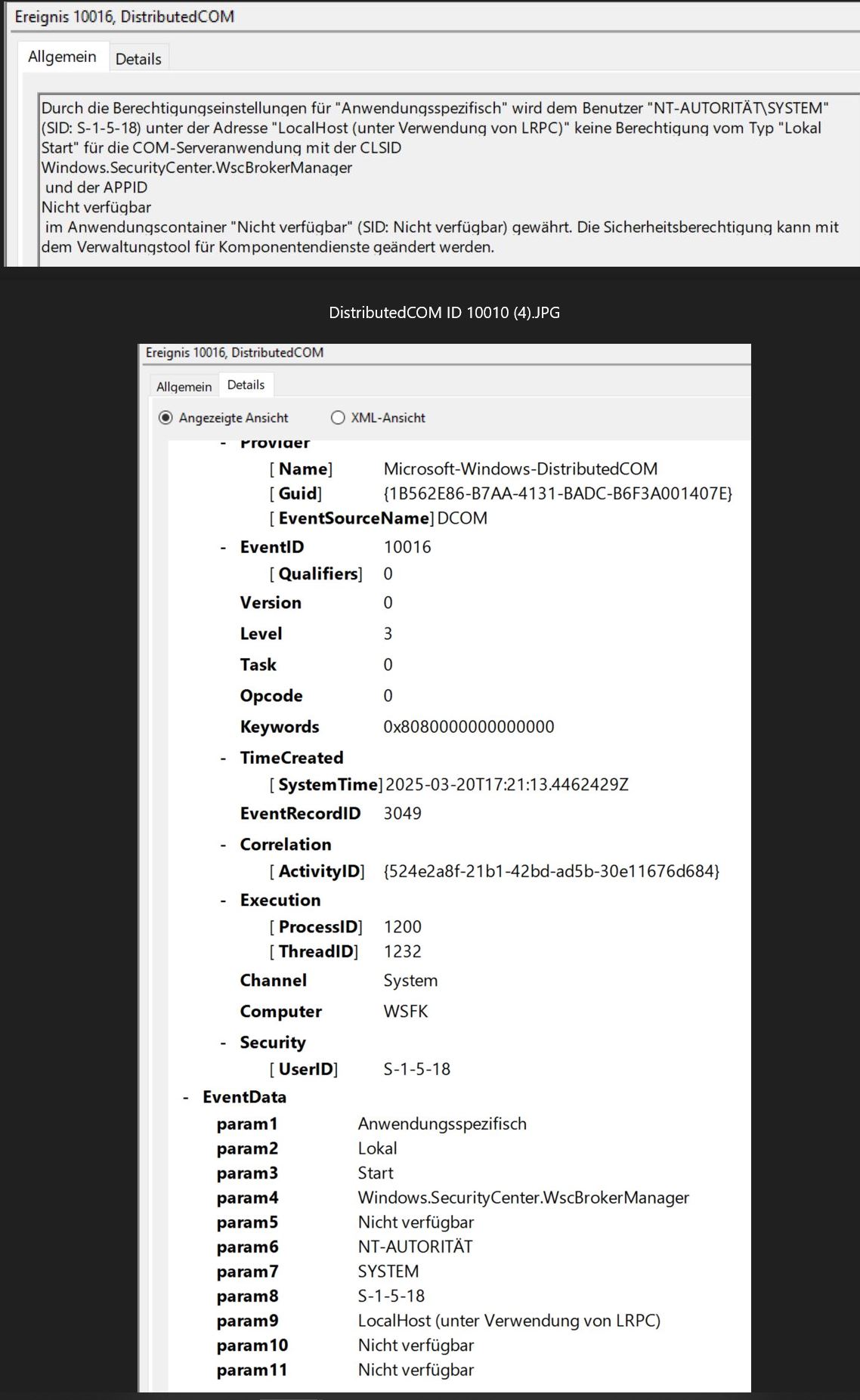Open the Allgemein tab in the upper event window
The width and height of the screenshot is (860, 1400).
(x=62, y=57)
